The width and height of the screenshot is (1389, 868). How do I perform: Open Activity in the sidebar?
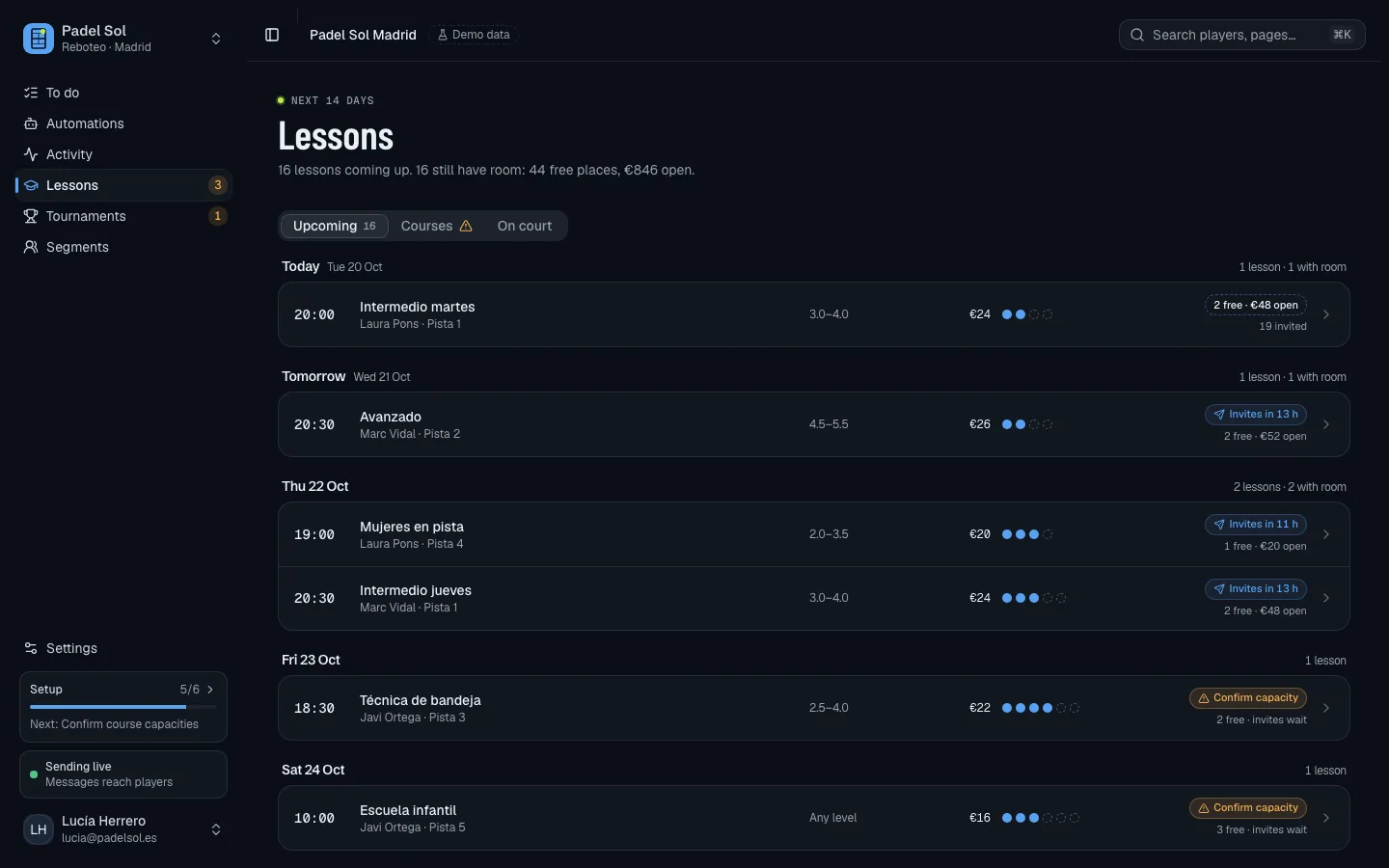[123, 154]
